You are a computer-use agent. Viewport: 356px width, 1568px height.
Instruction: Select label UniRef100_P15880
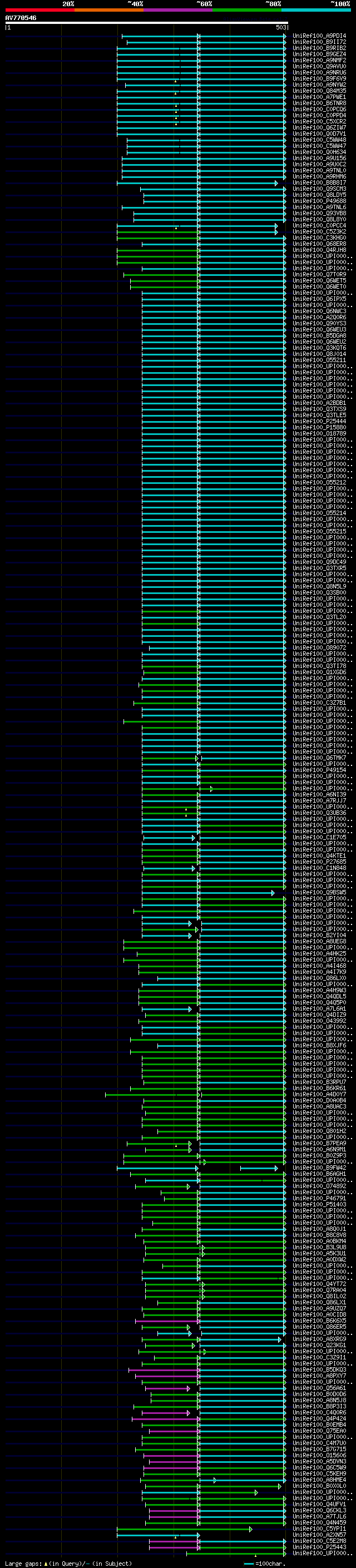[x=319, y=427]
